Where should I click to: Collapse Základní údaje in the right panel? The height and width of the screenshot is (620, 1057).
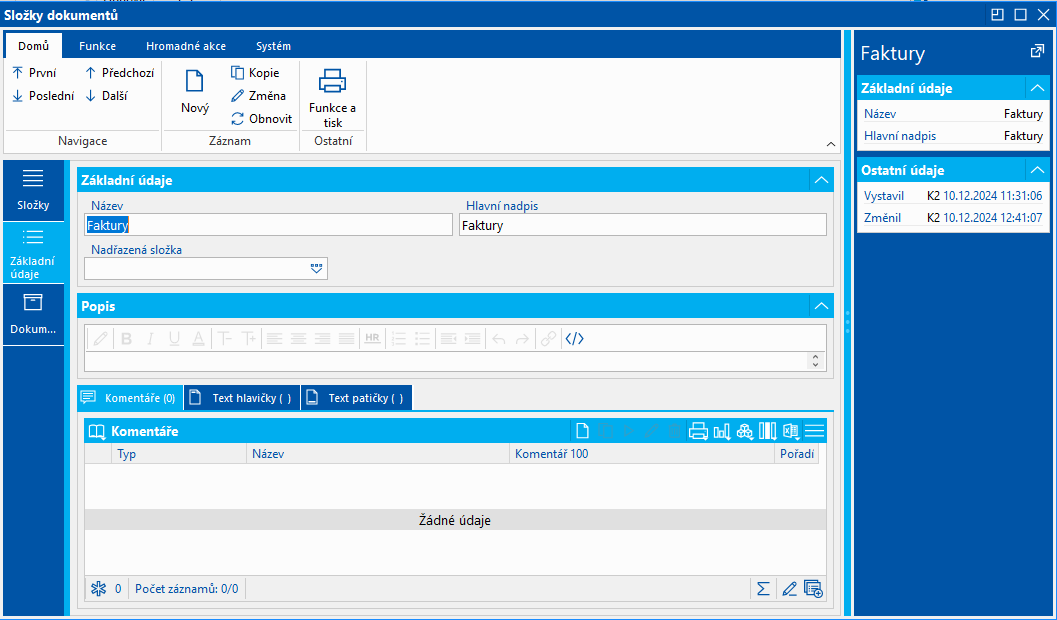point(1037,88)
